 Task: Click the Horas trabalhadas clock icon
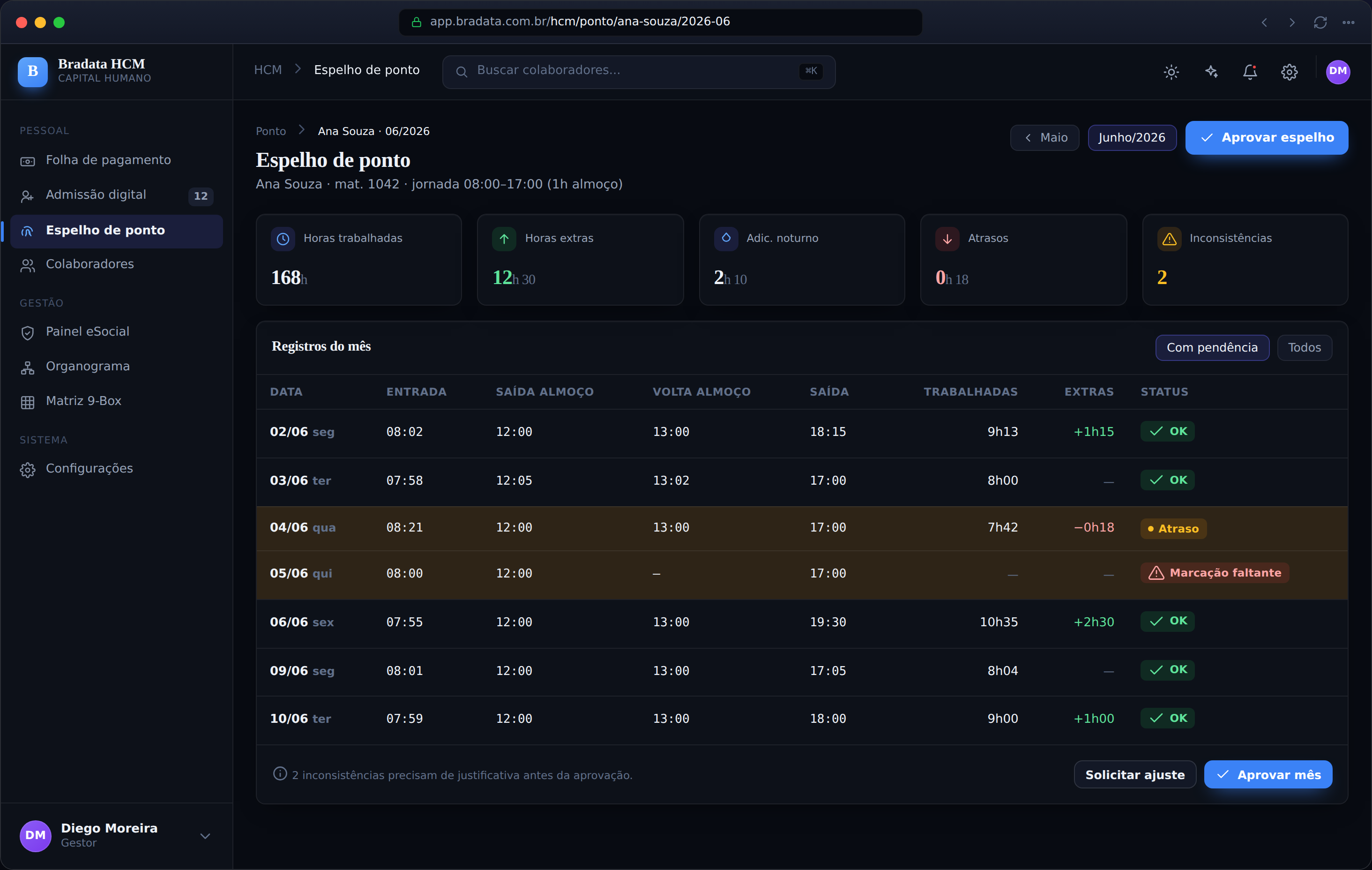(x=283, y=239)
